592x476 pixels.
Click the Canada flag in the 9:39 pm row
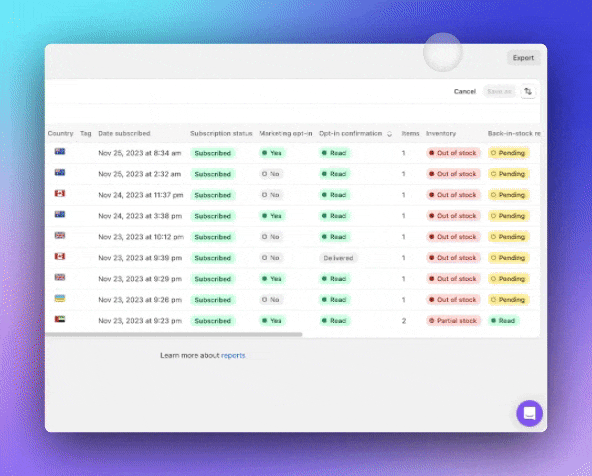[60, 256]
